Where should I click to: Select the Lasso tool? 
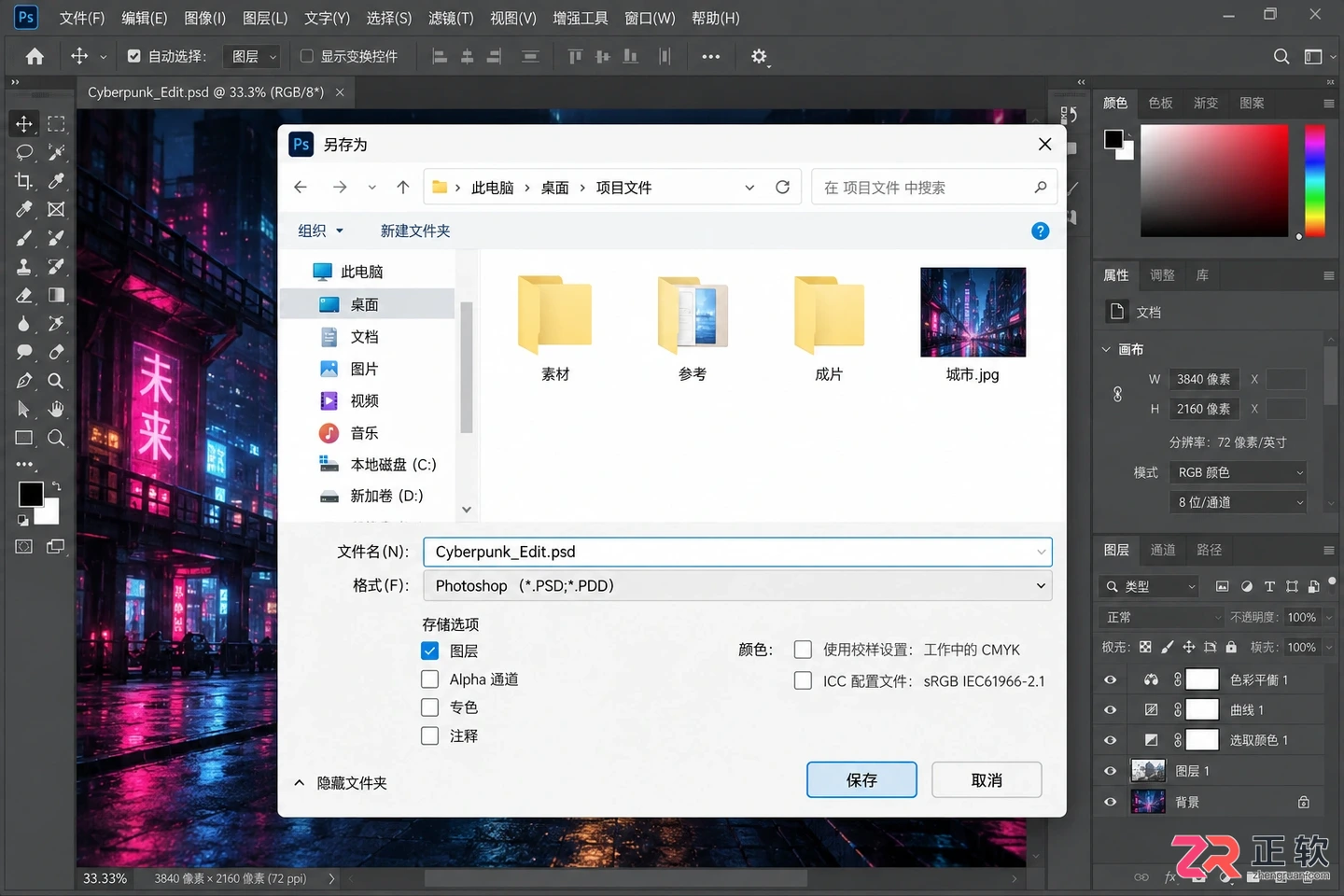coord(24,152)
